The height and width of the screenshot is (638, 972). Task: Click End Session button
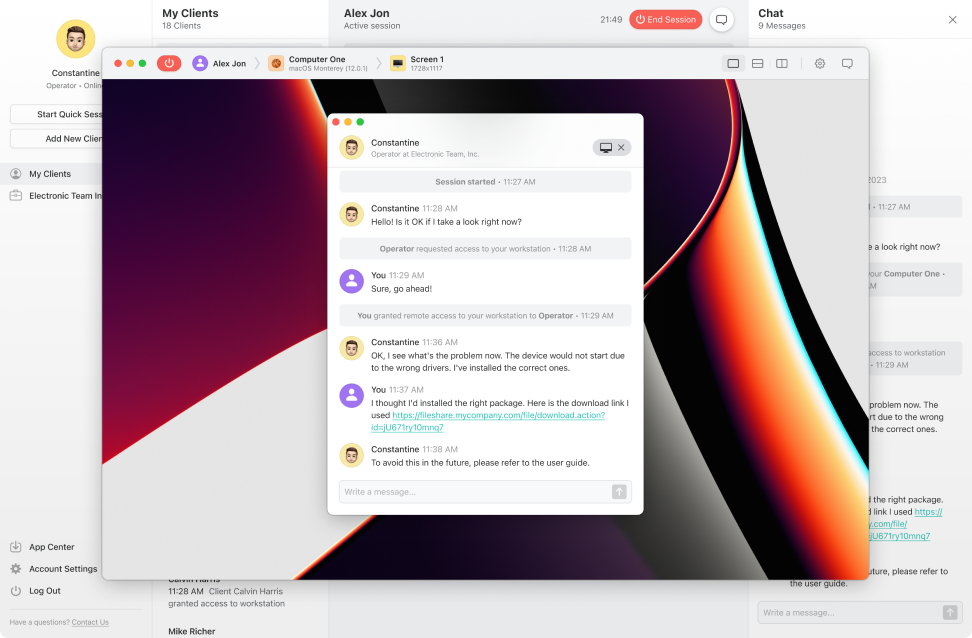[x=665, y=19]
